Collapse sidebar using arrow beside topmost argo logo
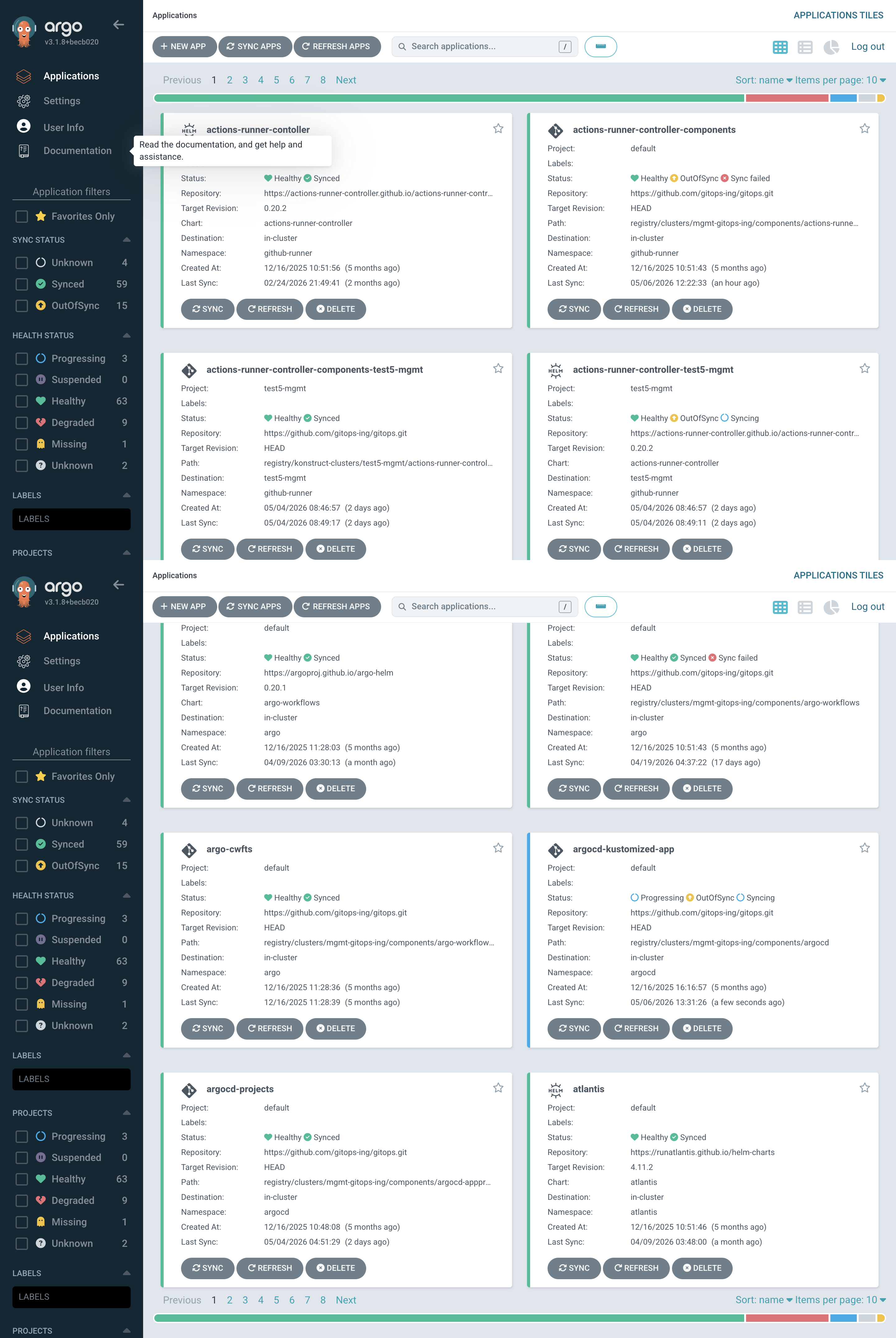The height and width of the screenshot is (1338, 896). [119, 25]
